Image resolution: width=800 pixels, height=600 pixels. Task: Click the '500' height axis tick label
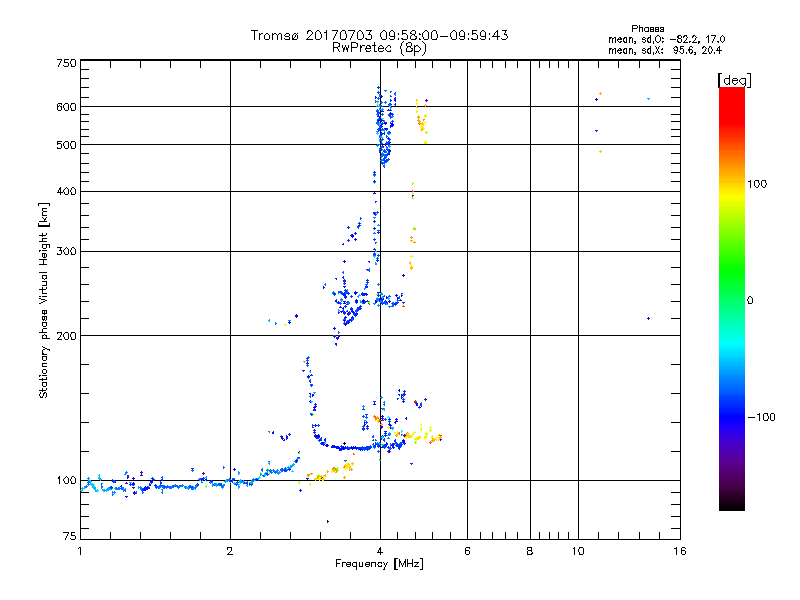[66, 145]
